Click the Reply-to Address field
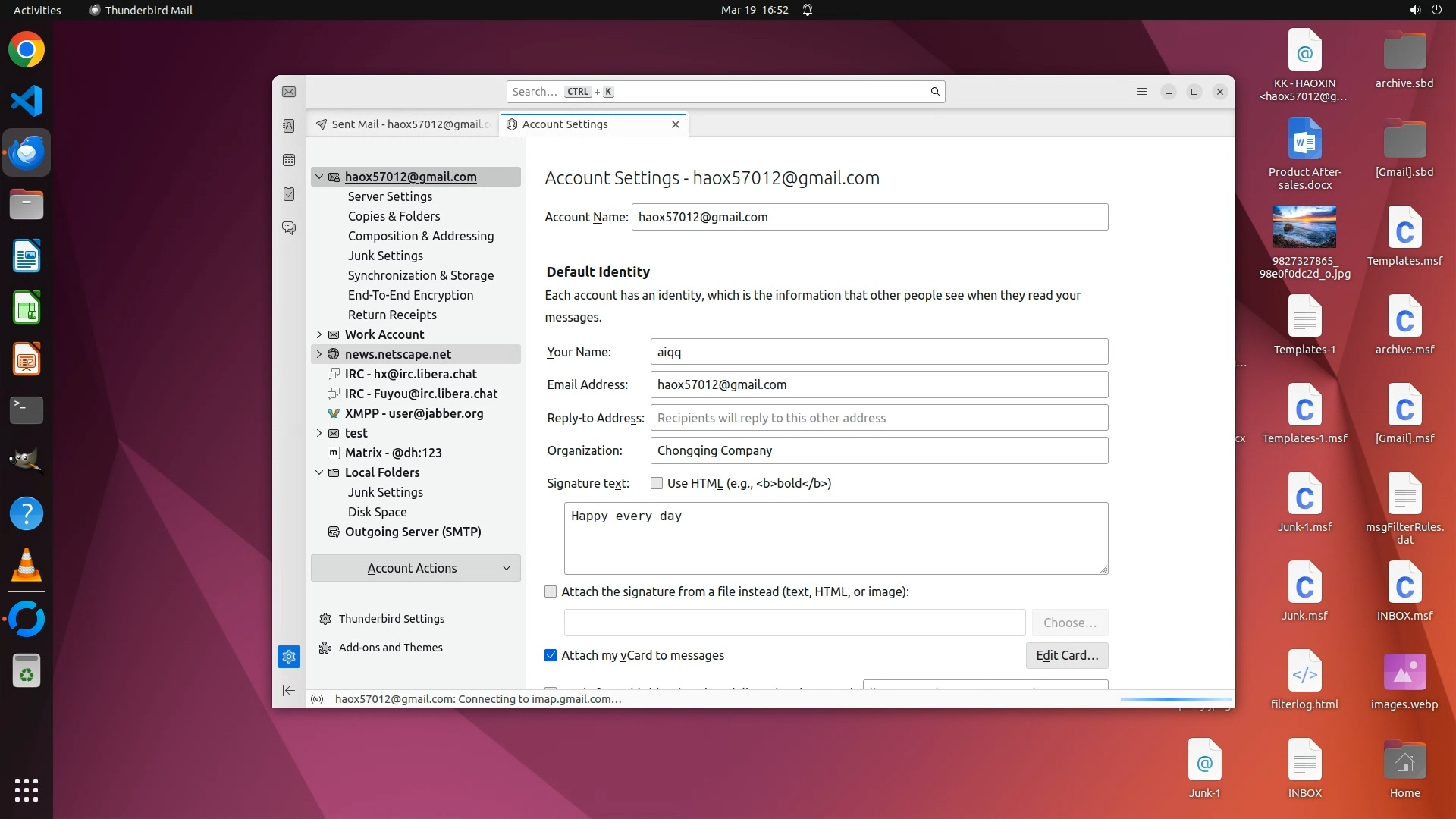This screenshot has height=819, width=1456. pyautogui.click(x=878, y=418)
